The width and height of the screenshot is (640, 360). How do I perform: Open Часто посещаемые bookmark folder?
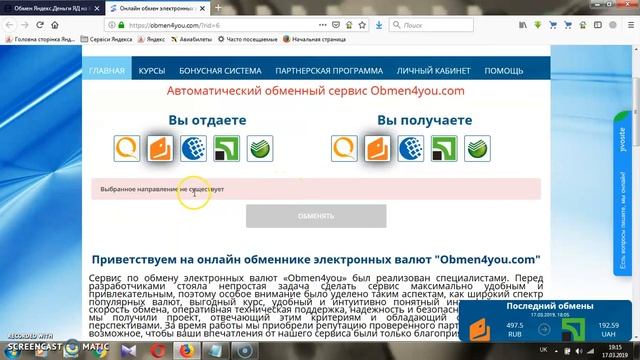point(247,39)
